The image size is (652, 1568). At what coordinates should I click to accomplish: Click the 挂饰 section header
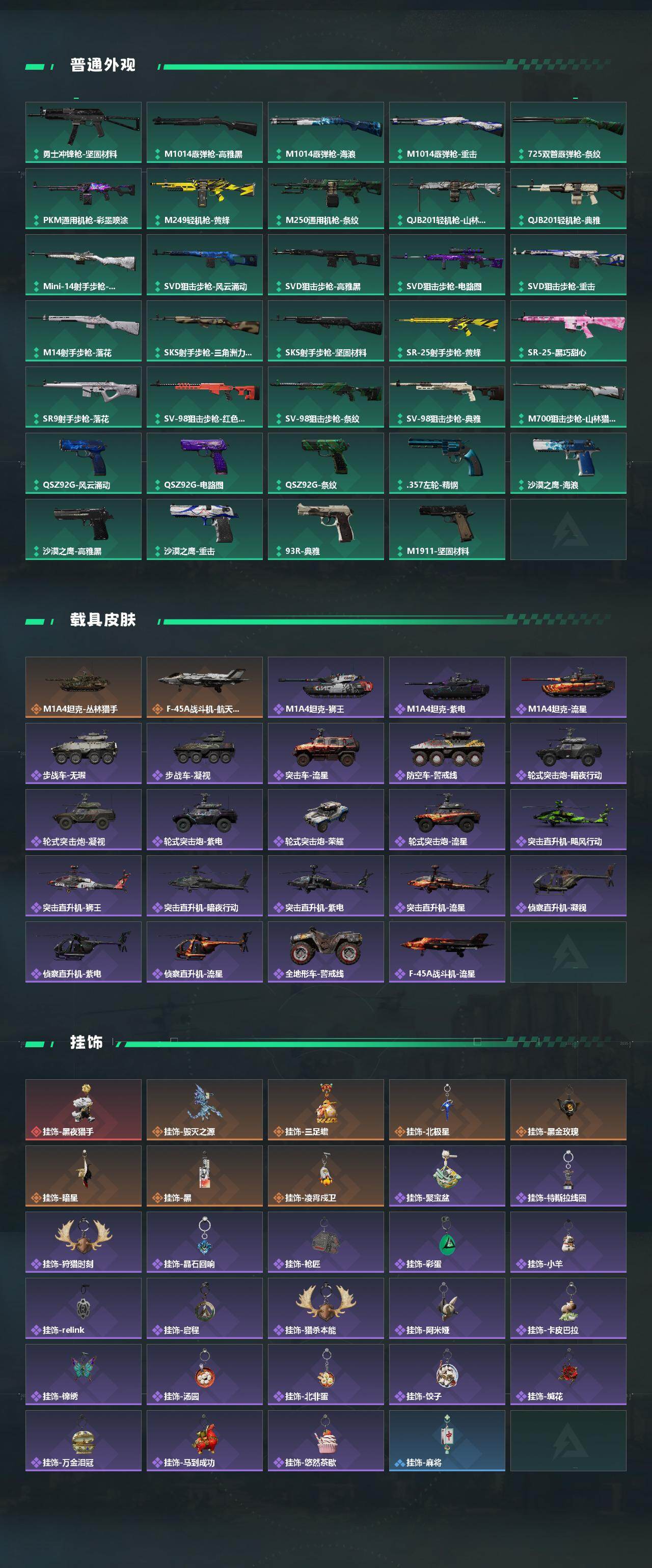coord(86,1042)
